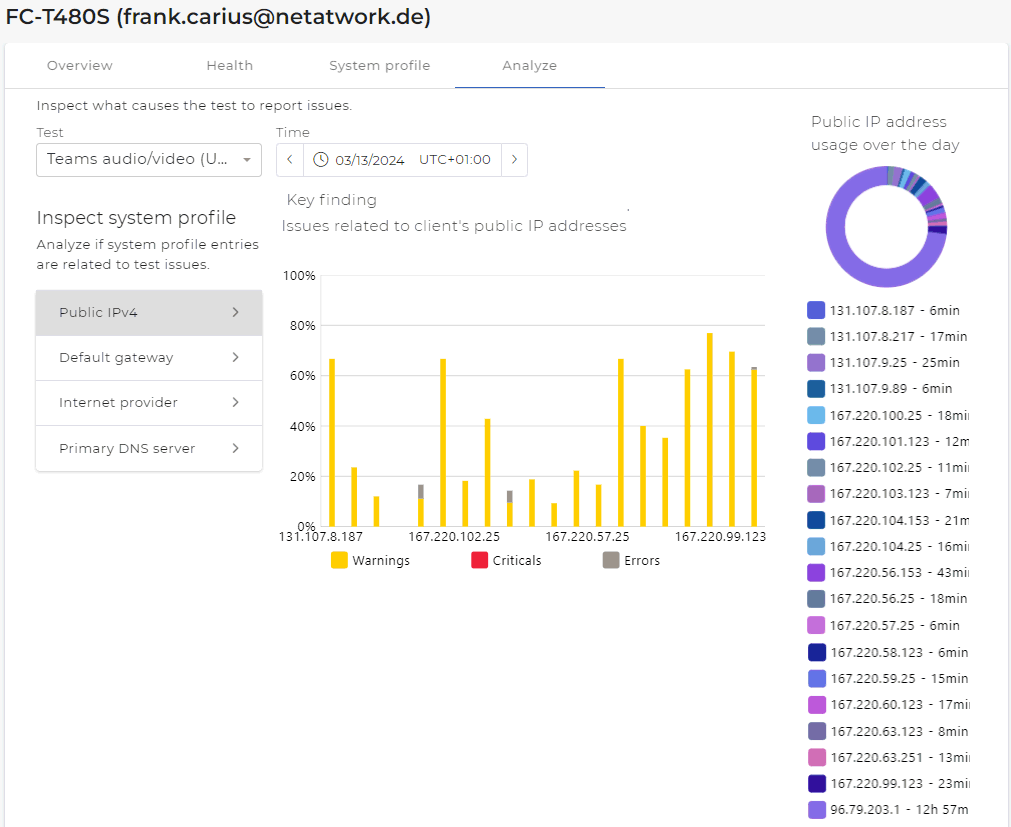Select the Analyze tab
Screen dimensions: 1011x827
pyautogui.click(x=529, y=66)
